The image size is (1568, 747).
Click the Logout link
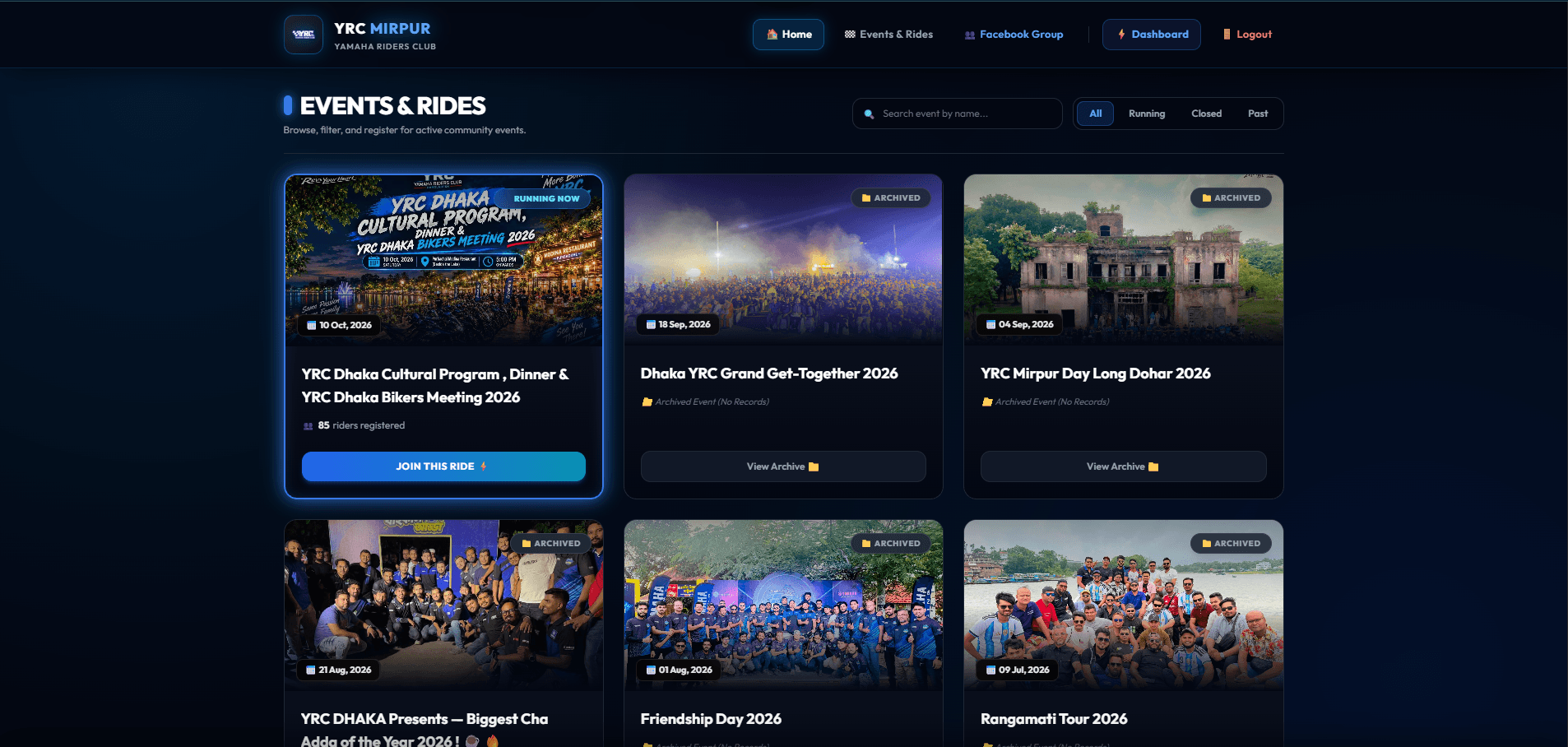(x=1248, y=35)
